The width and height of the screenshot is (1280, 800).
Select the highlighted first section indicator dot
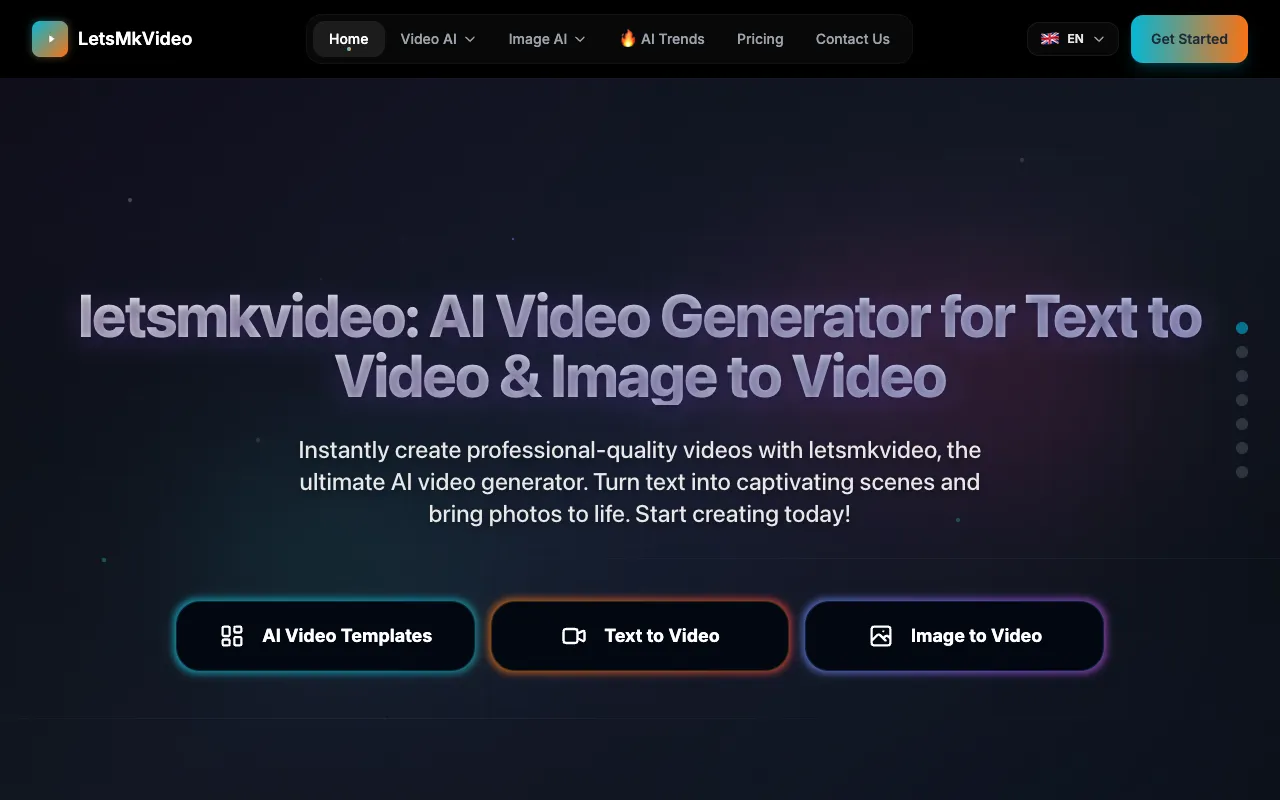[1242, 328]
